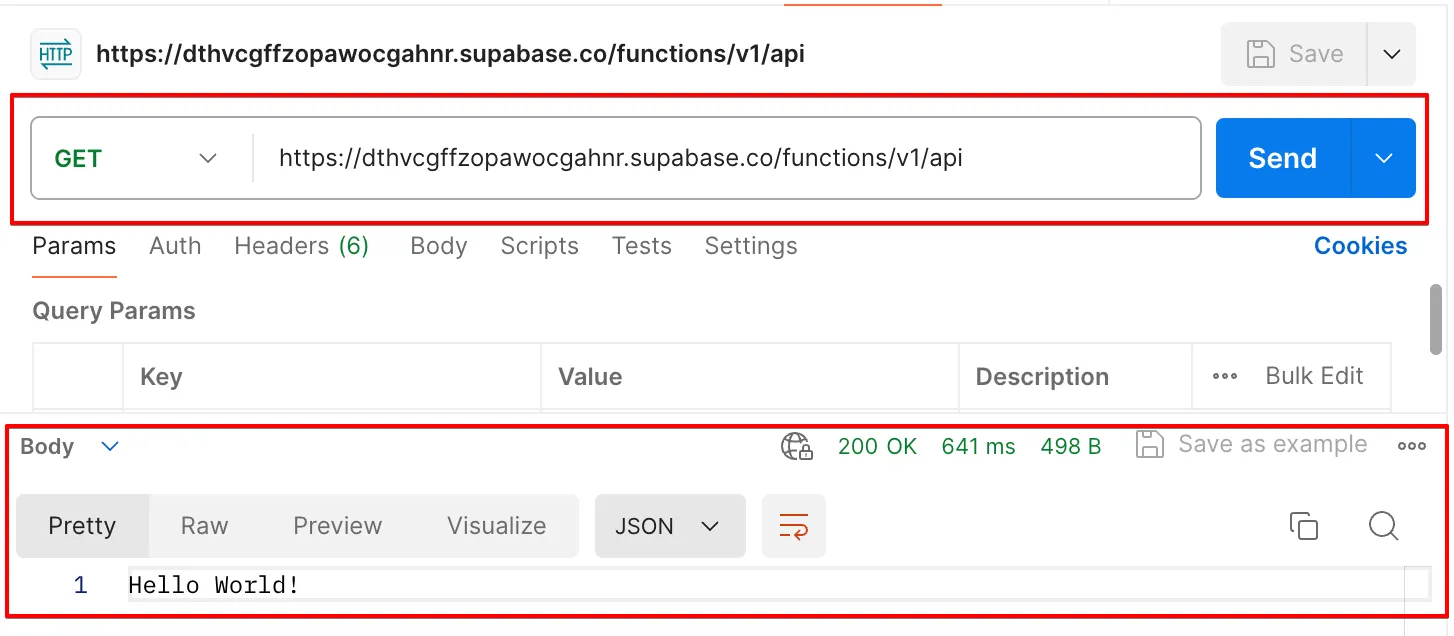Open response options three-dot menu
This screenshot has height=636, width=1454.
[x=1411, y=446]
